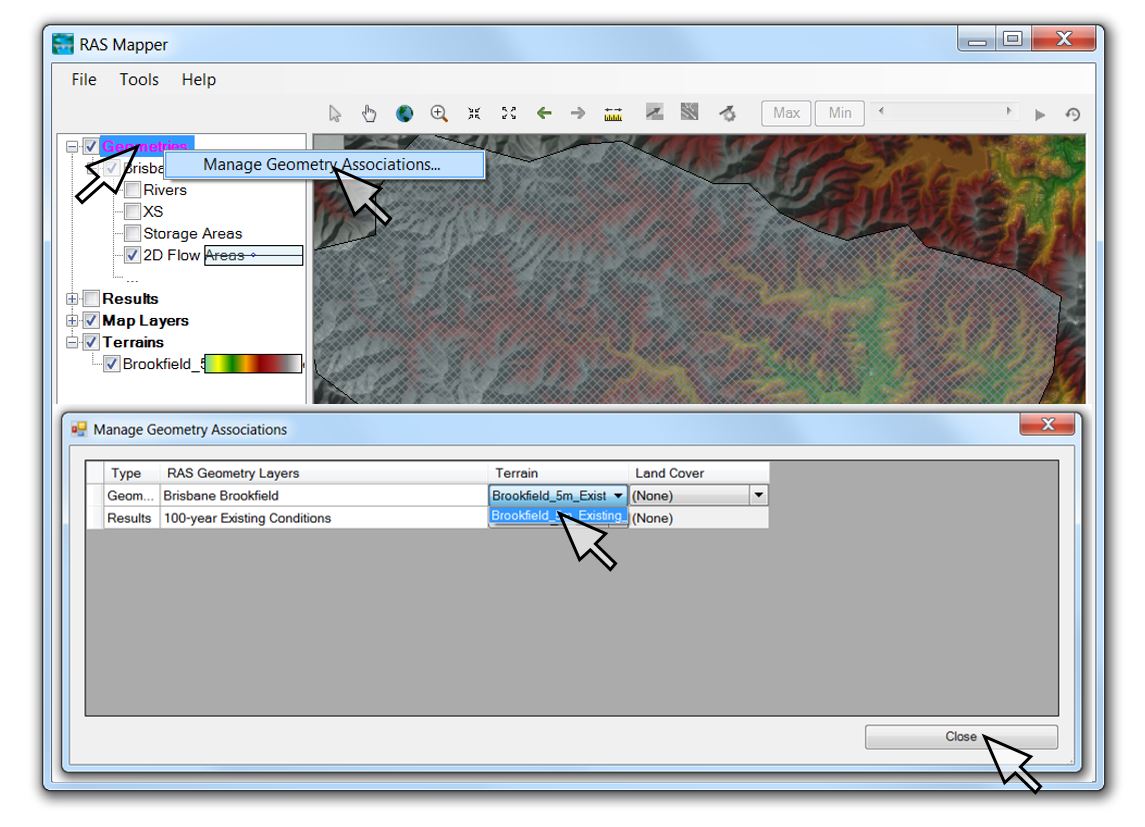Screen dimensions: 1145x827
Task: Click the profile plot toolbar icon
Action: pyautogui.click(x=654, y=112)
